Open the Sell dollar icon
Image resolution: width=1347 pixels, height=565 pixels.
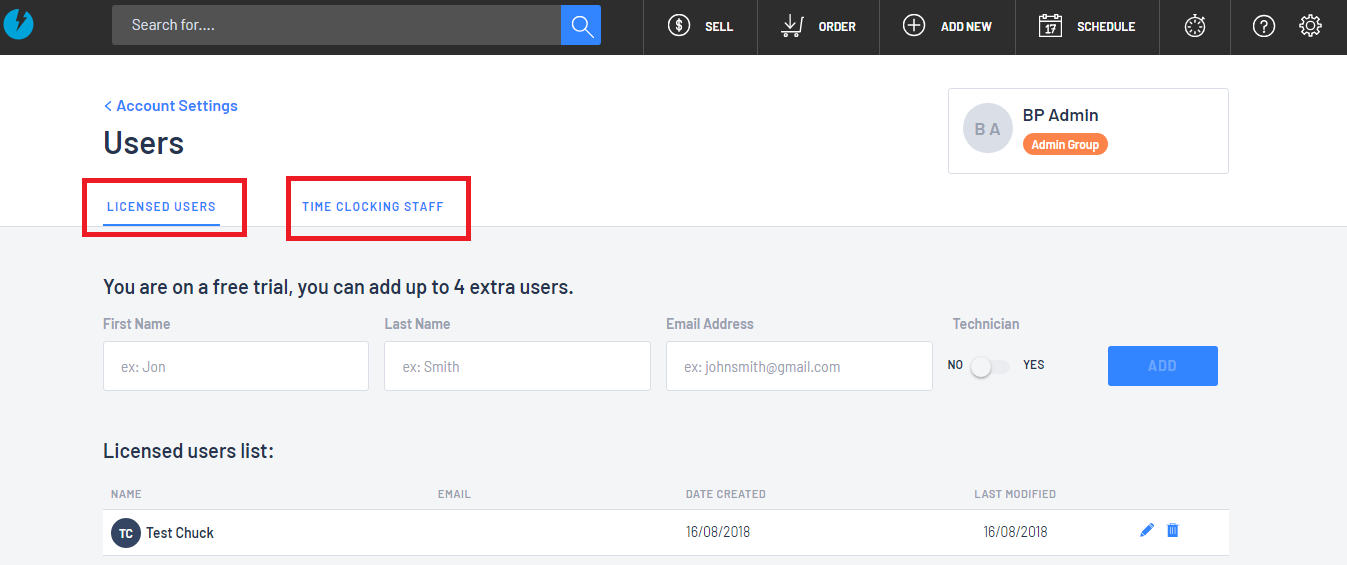679,26
